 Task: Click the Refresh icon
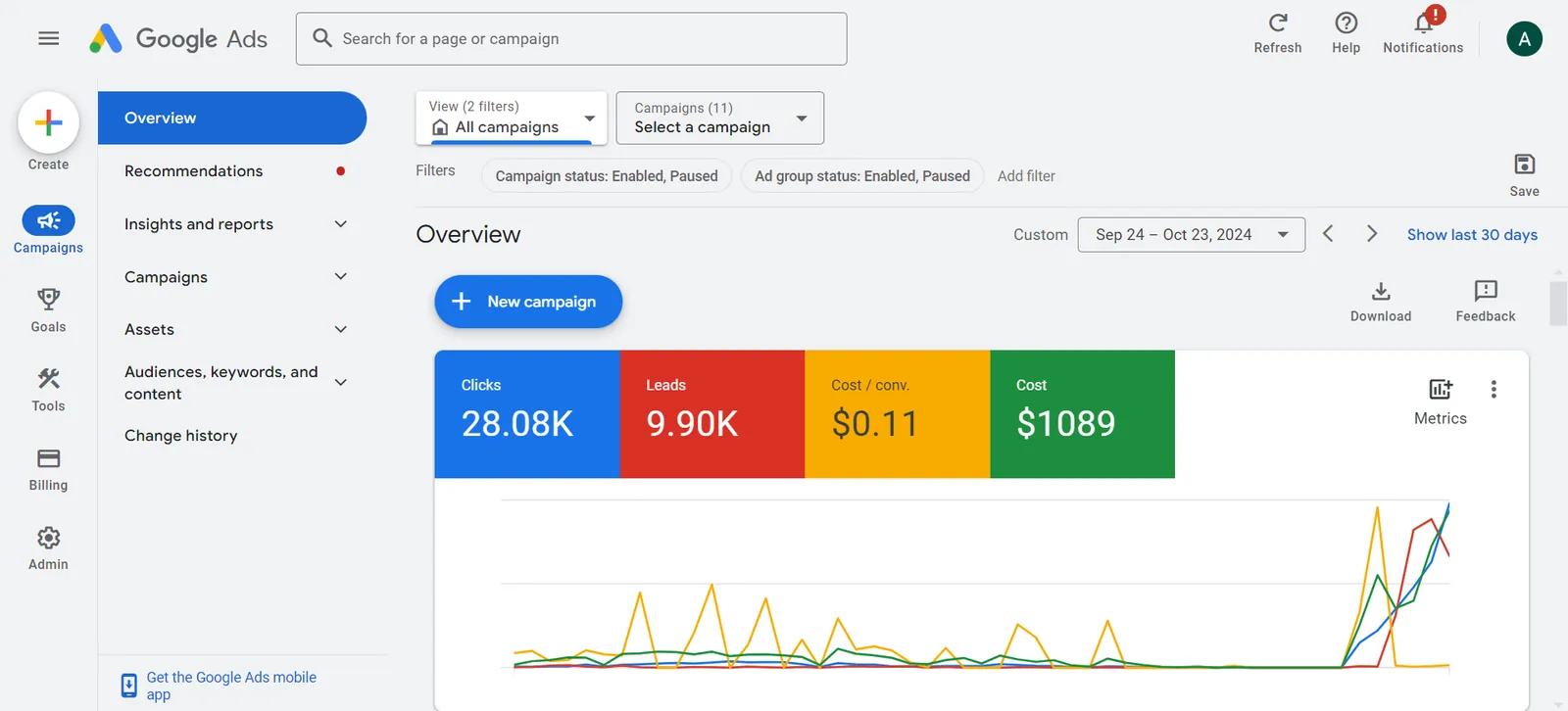click(x=1278, y=23)
